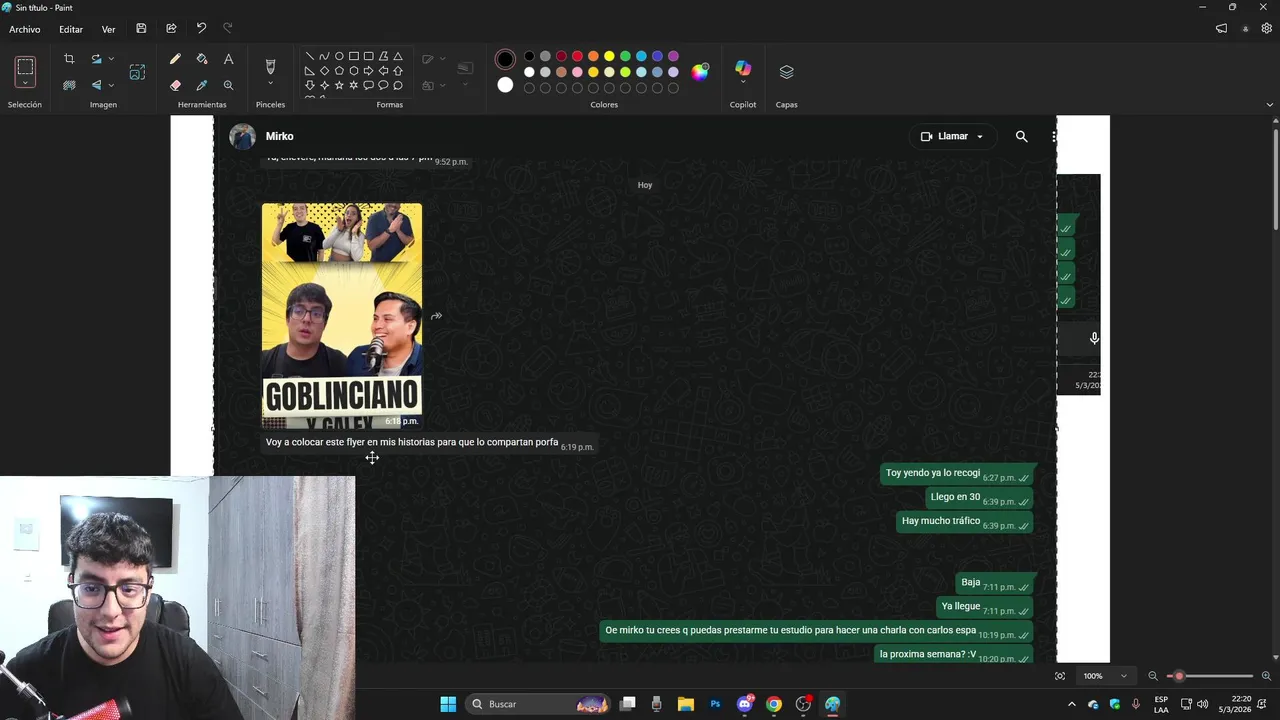Screen dimensions: 1280x720
Task: Open the Capas layers panel
Action: (x=786, y=72)
